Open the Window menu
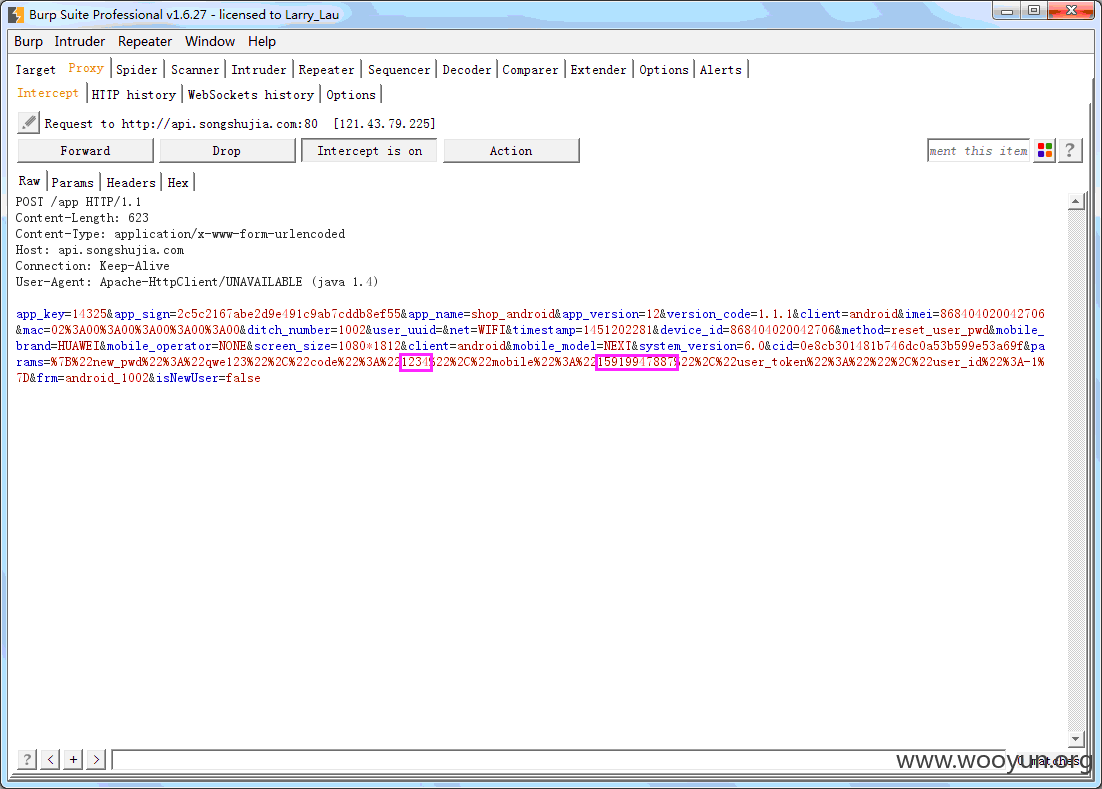 209,41
